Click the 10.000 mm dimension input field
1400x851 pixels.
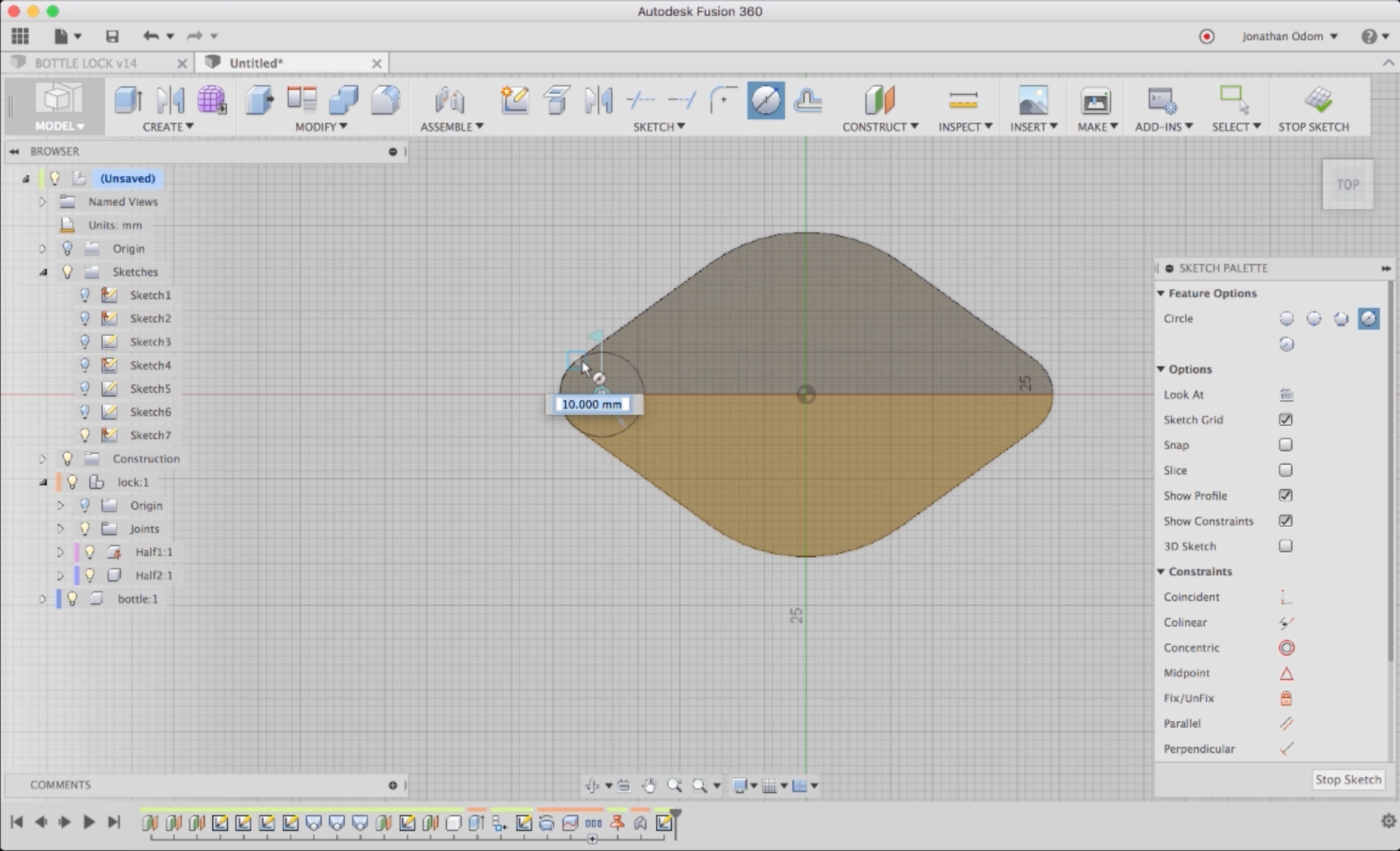[x=592, y=405]
